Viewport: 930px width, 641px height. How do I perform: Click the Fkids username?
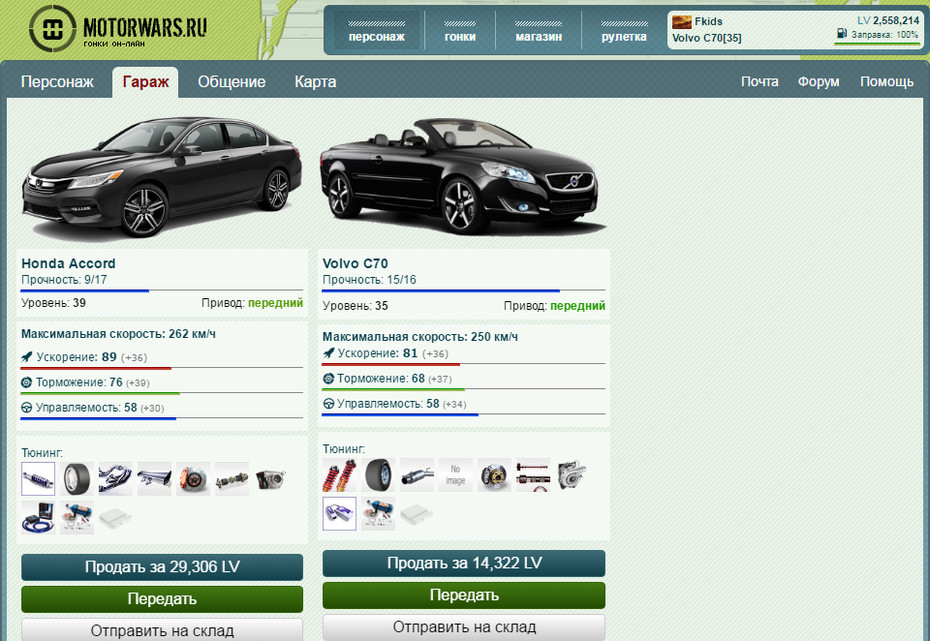point(708,21)
